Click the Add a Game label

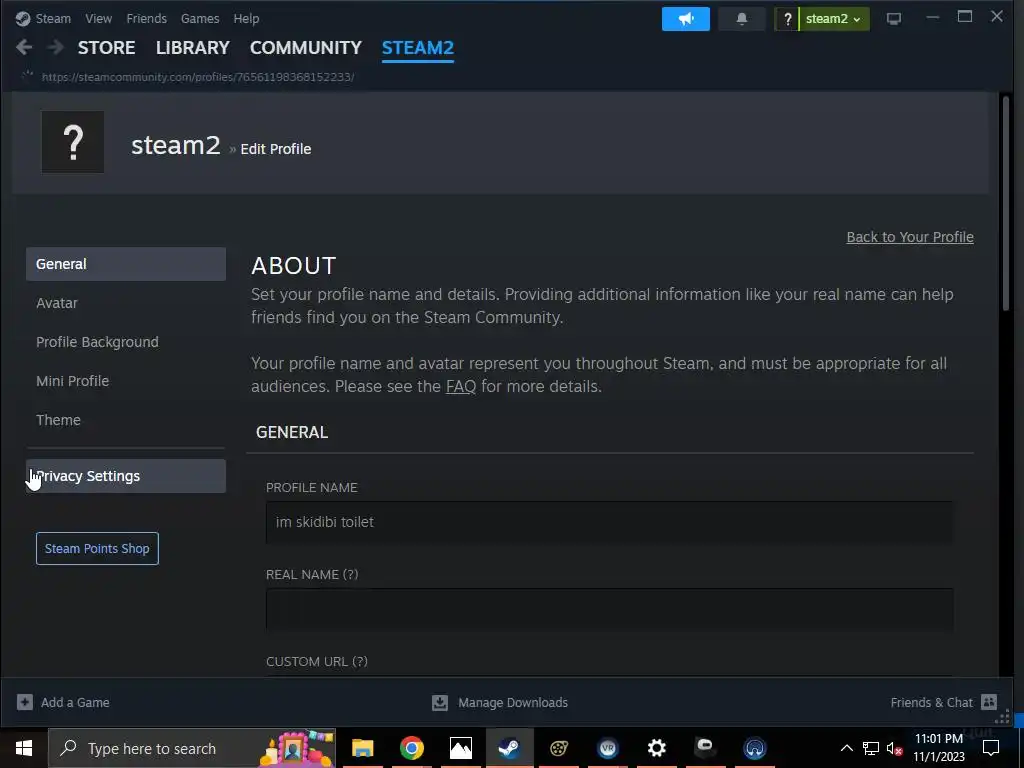[75, 703]
